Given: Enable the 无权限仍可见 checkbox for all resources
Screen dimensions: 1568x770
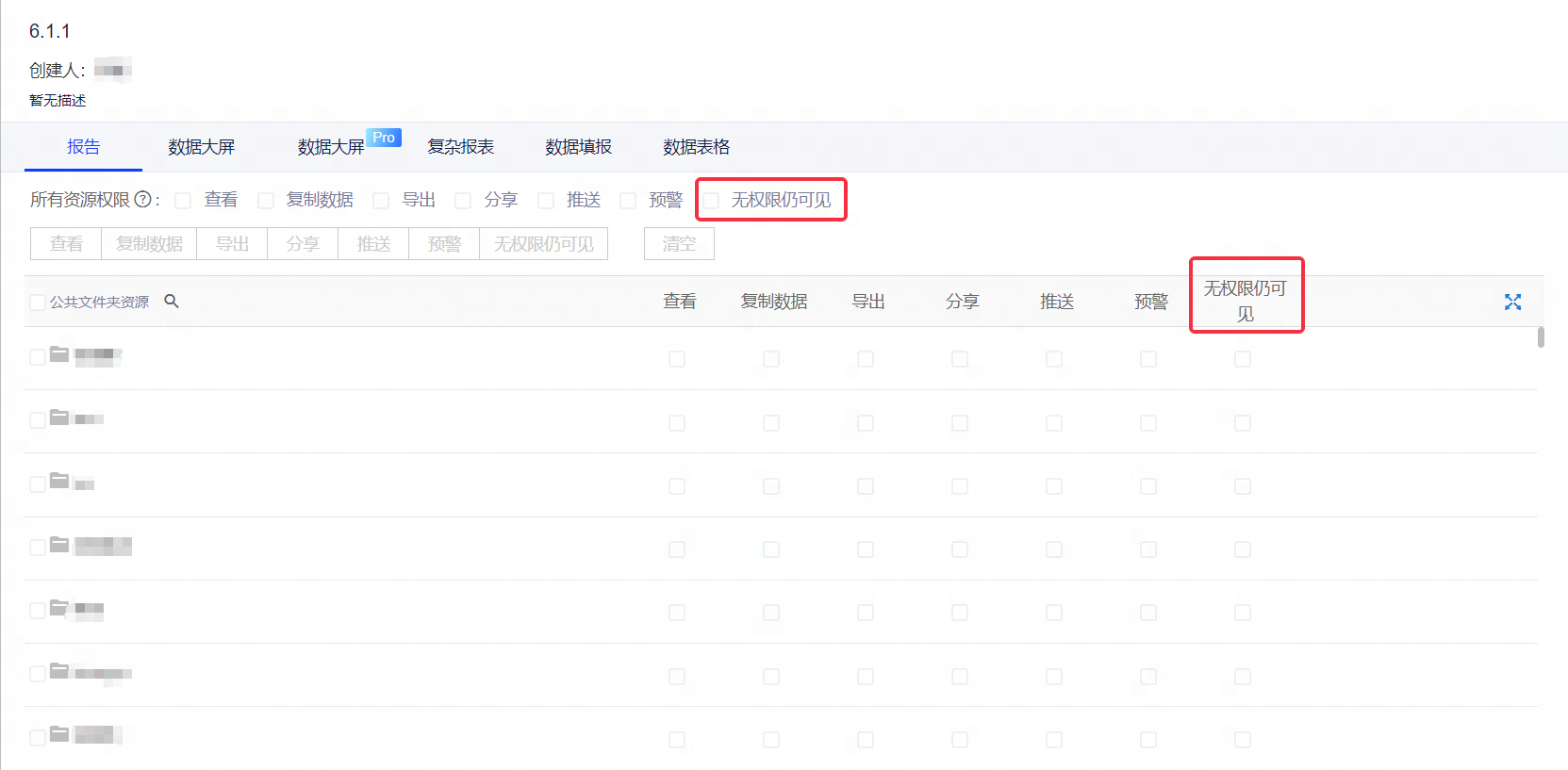Looking at the screenshot, I should click(x=712, y=201).
